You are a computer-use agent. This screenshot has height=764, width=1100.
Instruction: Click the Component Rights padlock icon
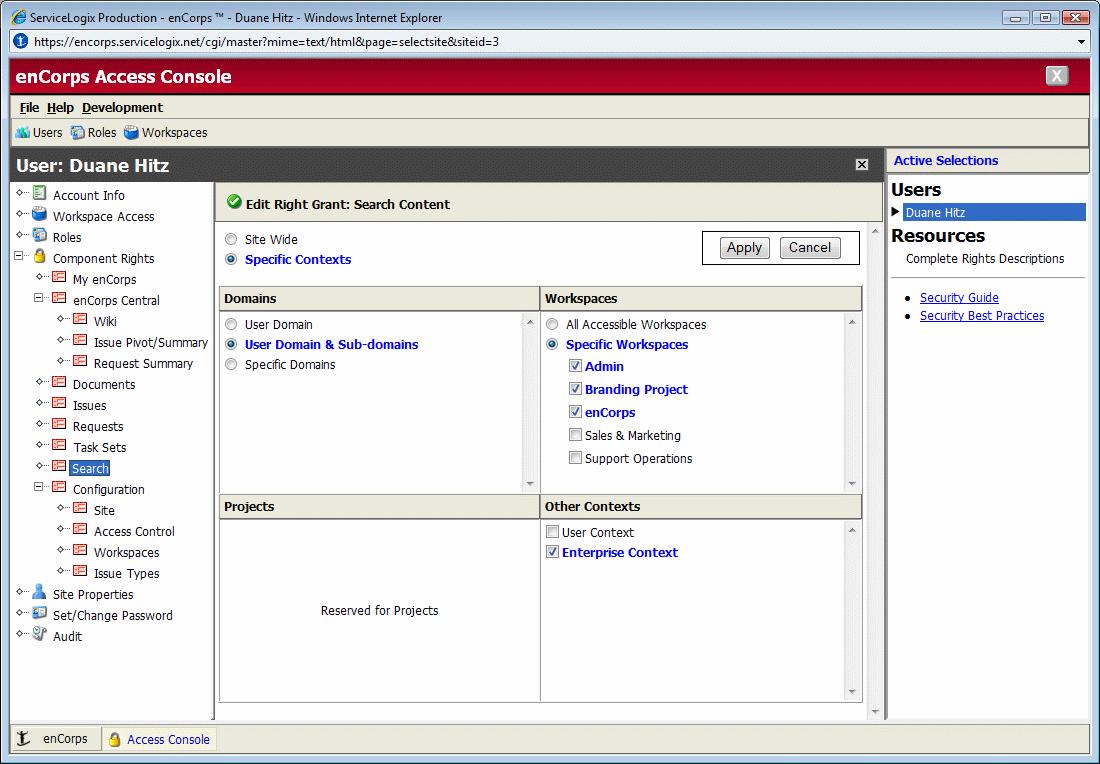(40, 257)
